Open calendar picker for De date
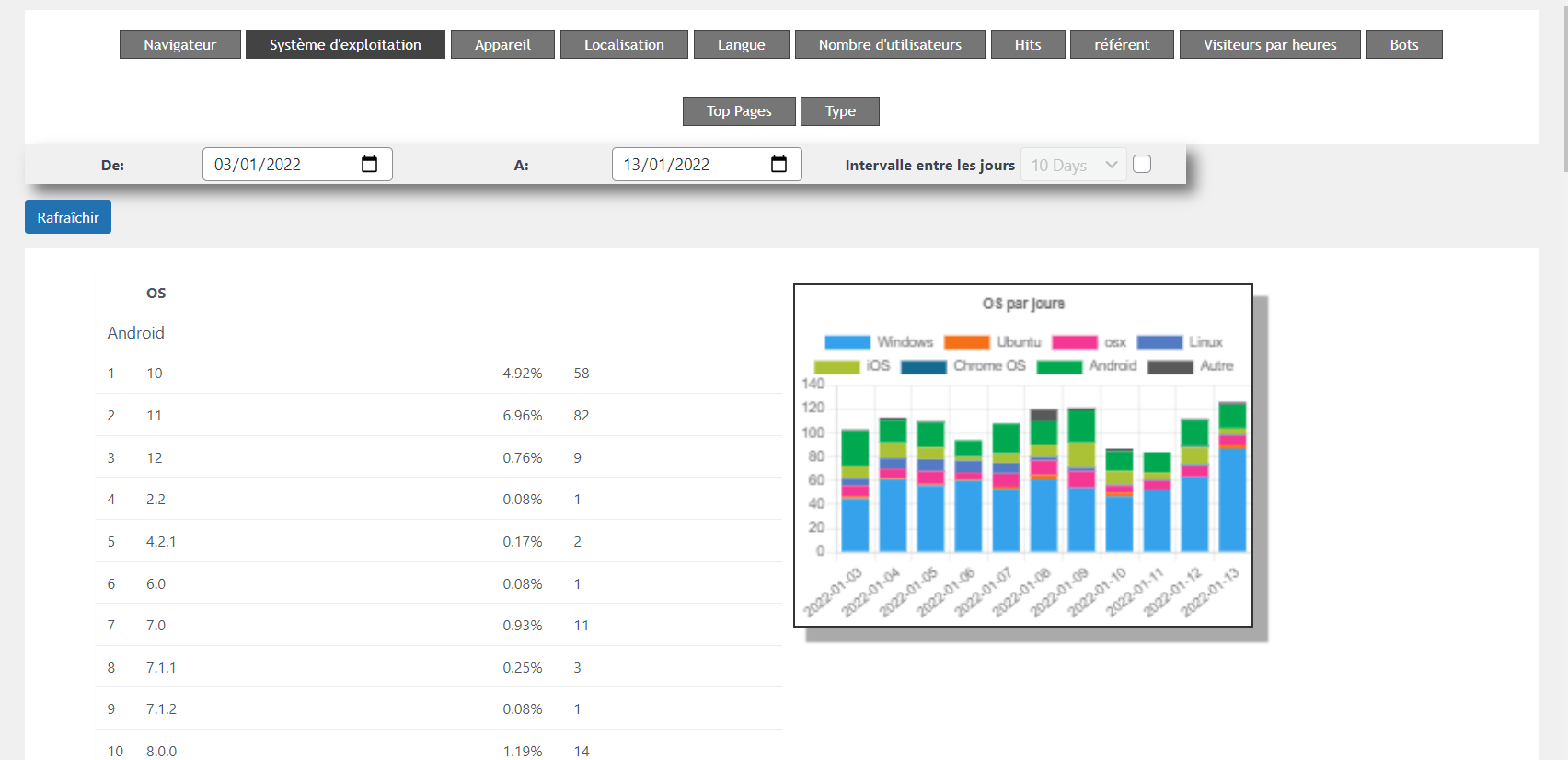This screenshot has width=1568, height=760. pyautogui.click(x=369, y=165)
